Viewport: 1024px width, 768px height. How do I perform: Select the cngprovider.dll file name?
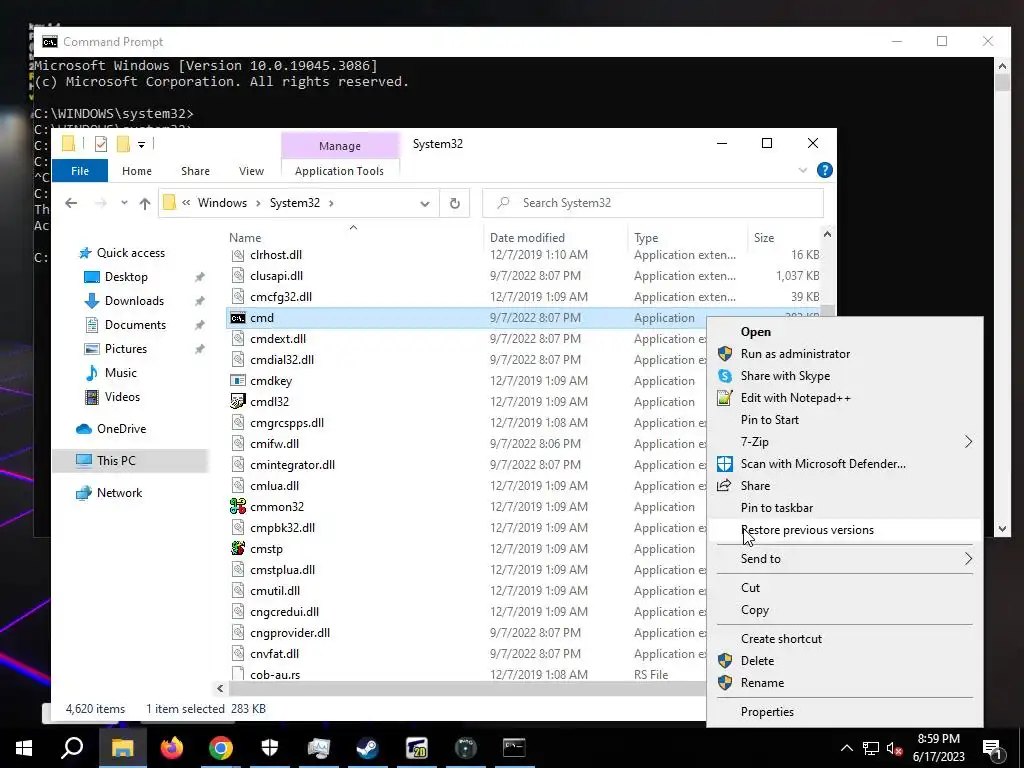coord(290,633)
